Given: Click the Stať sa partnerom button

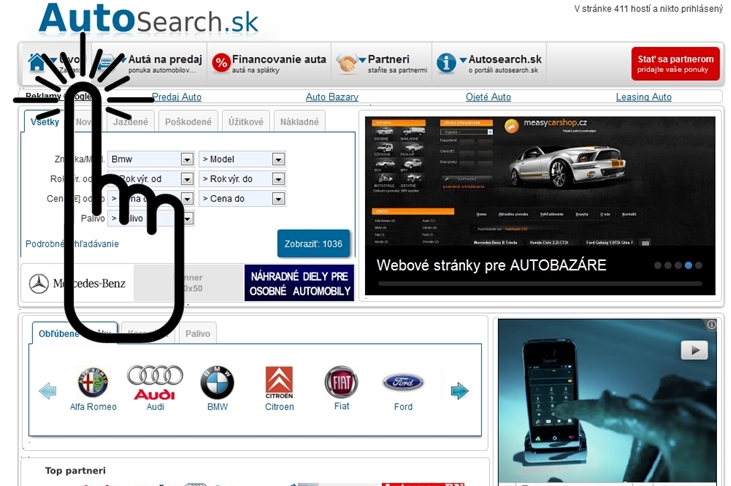Looking at the screenshot, I should (x=676, y=64).
